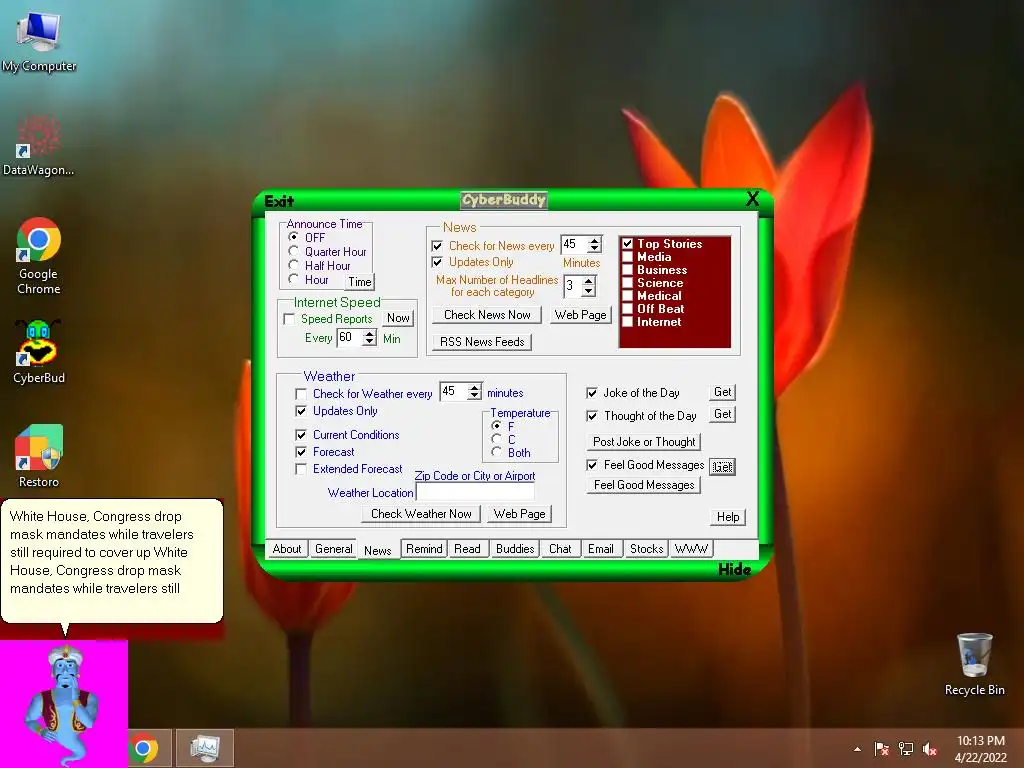
Task: Click the muted volume tray icon
Action: [929, 749]
